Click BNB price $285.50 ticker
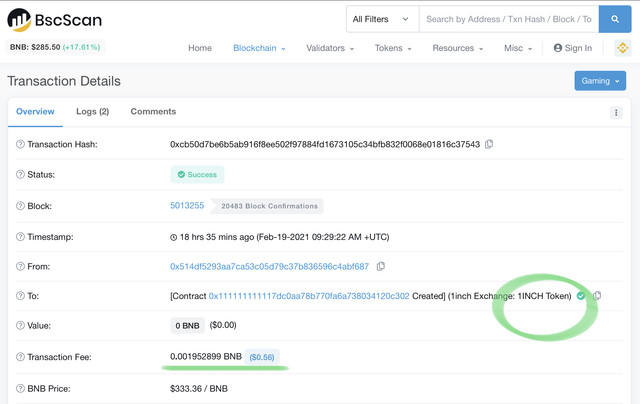The height and width of the screenshot is (404, 640). (55, 47)
